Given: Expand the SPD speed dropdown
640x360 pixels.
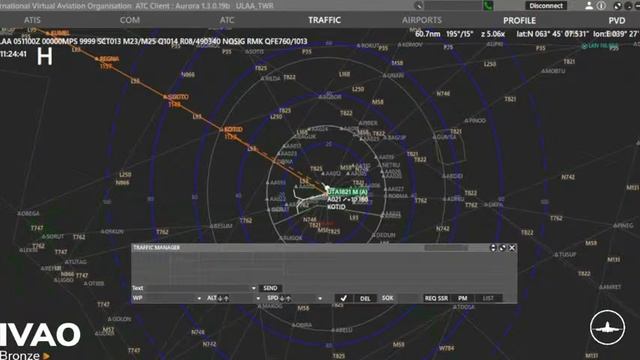Looking at the screenshot, I should click(320, 298).
